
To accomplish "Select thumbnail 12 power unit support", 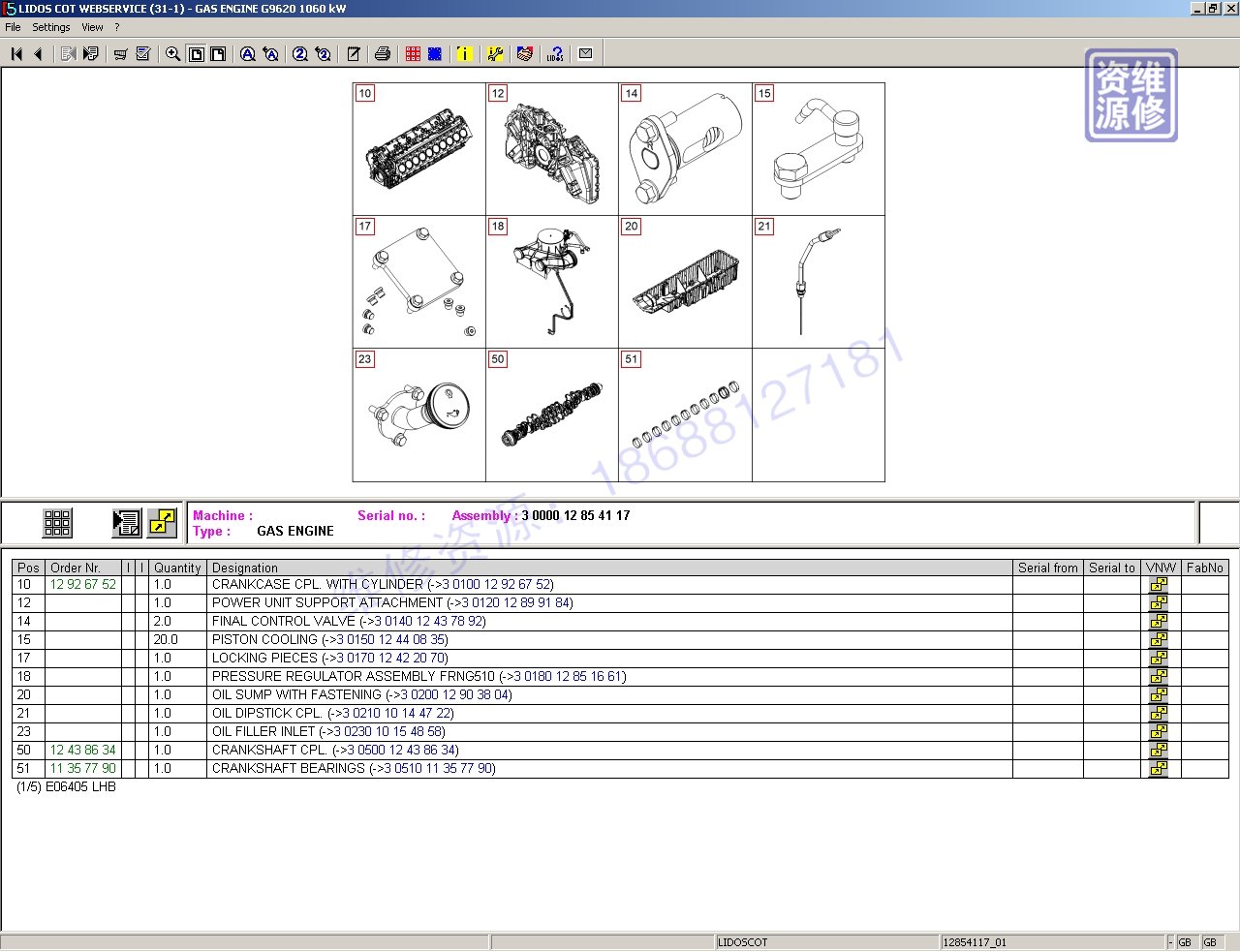I will (552, 149).
